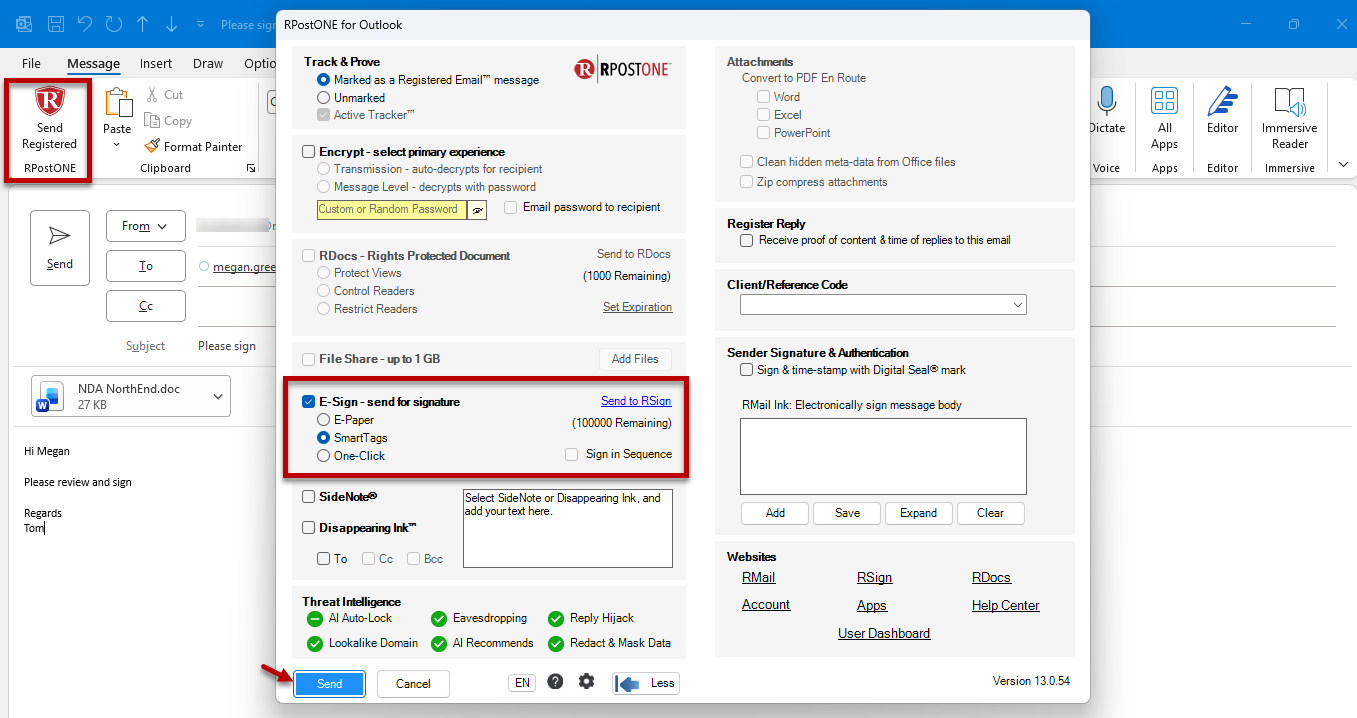Screen dimensions: 1357x718
Task: Open the NDA NorthEnd.doc attachment dropdown arrow
Action: [x=218, y=397]
